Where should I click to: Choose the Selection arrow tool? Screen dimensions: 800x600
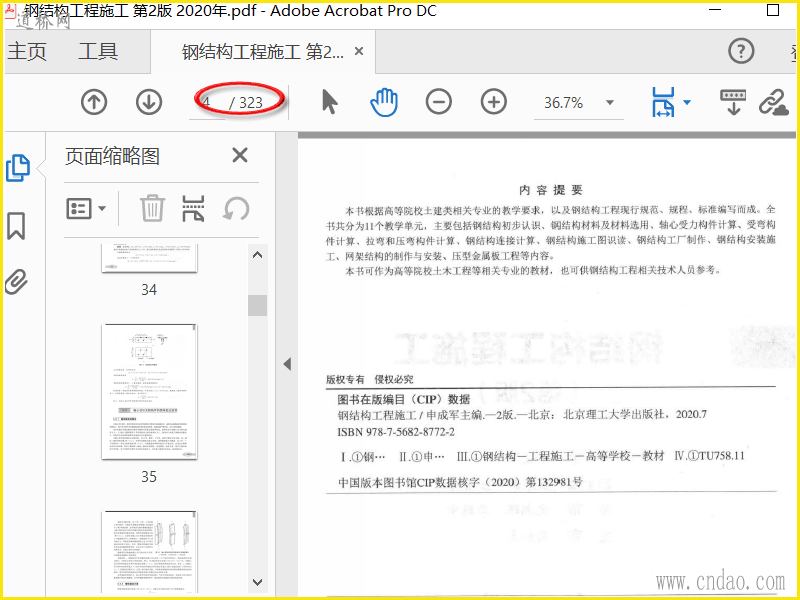pyautogui.click(x=330, y=101)
